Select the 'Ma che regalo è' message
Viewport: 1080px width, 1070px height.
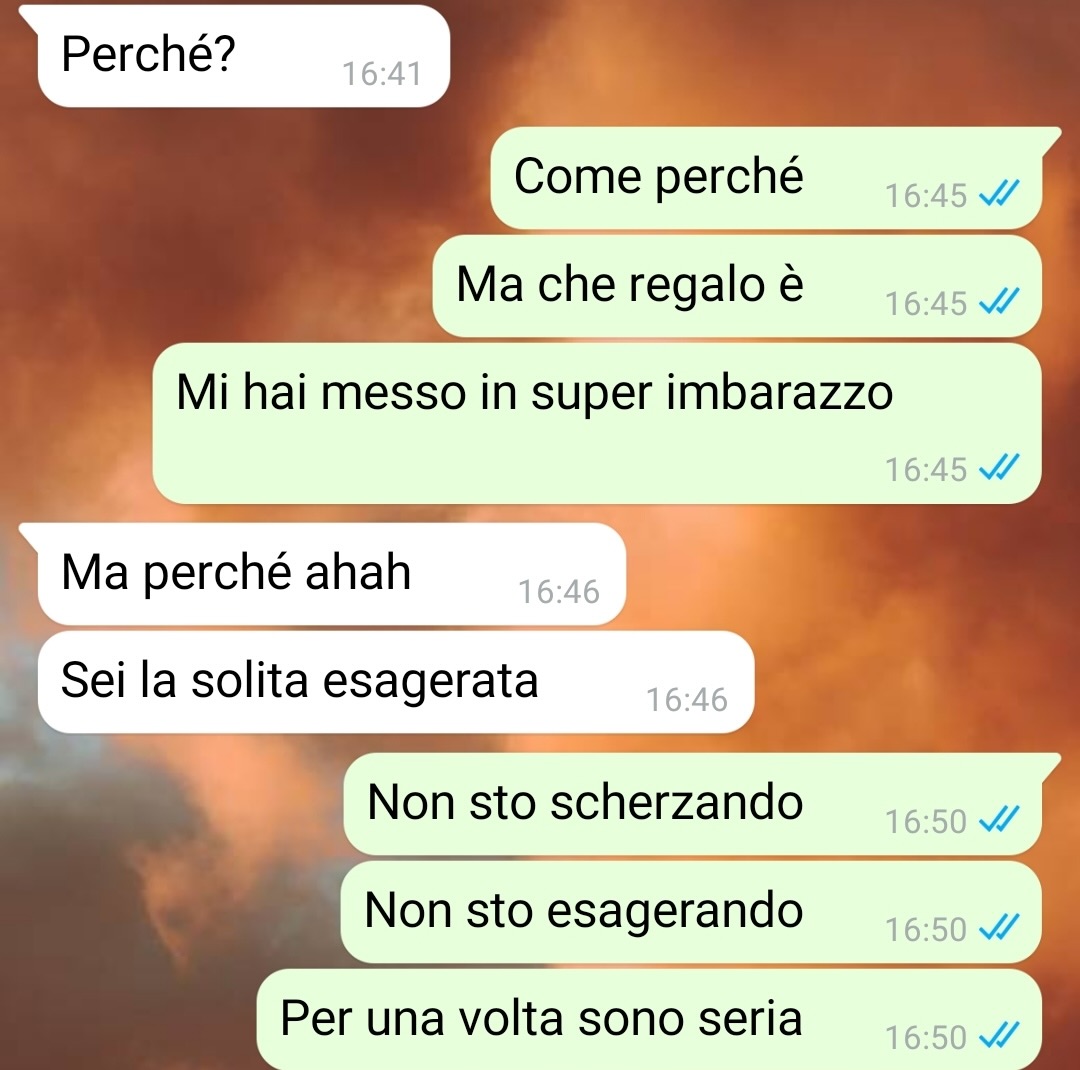[737, 286]
